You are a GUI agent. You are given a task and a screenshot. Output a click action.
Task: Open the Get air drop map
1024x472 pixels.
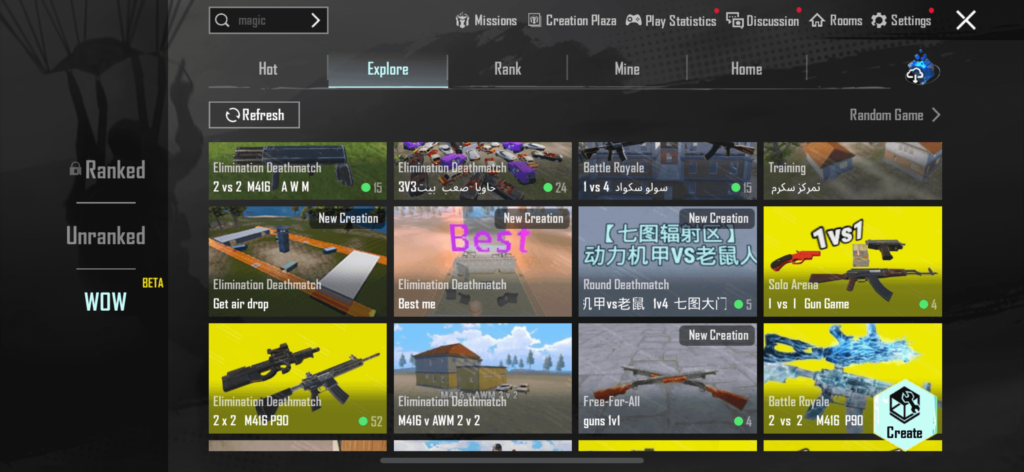pyautogui.click(x=298, y=262)
